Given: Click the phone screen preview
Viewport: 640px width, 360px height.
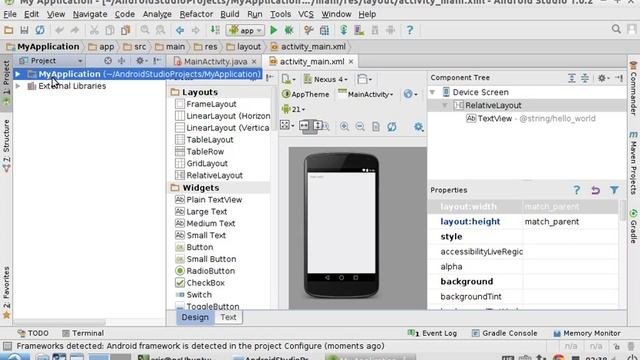Looking at the screenshot, I should point(341,223).
